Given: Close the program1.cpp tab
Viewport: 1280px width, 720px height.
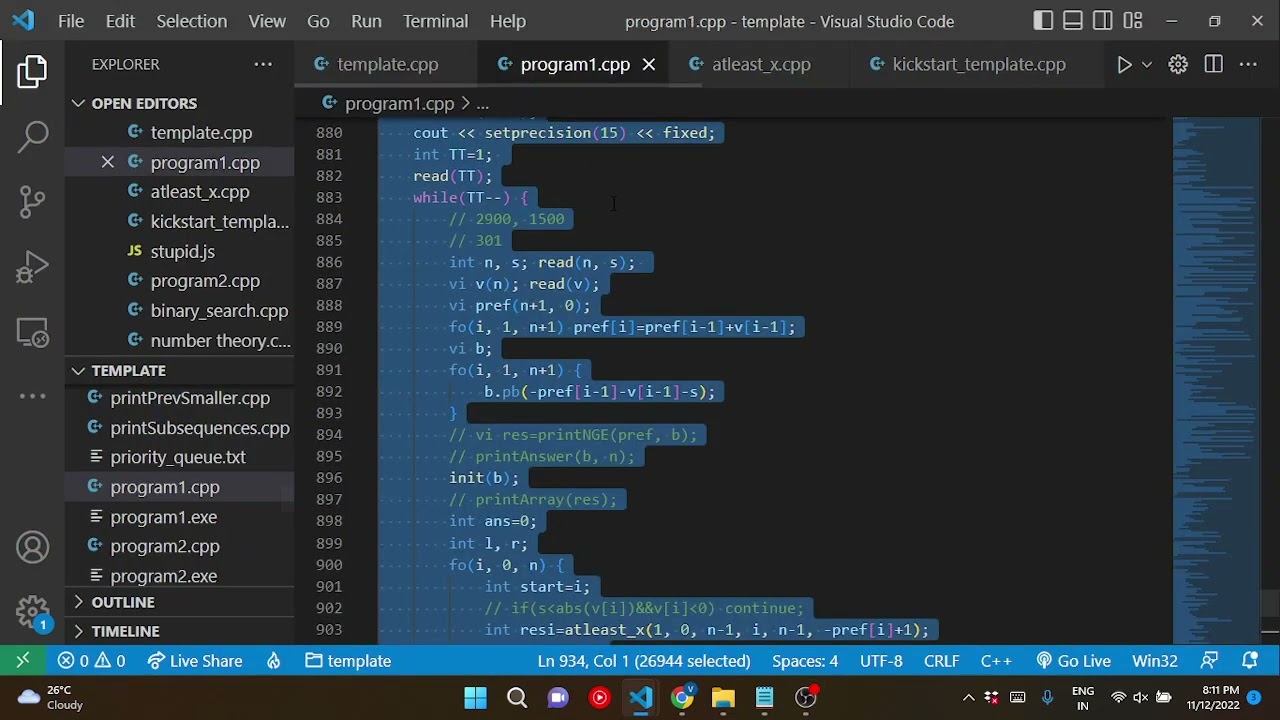Looking at the screenshot, I should (x=649, y=64).
